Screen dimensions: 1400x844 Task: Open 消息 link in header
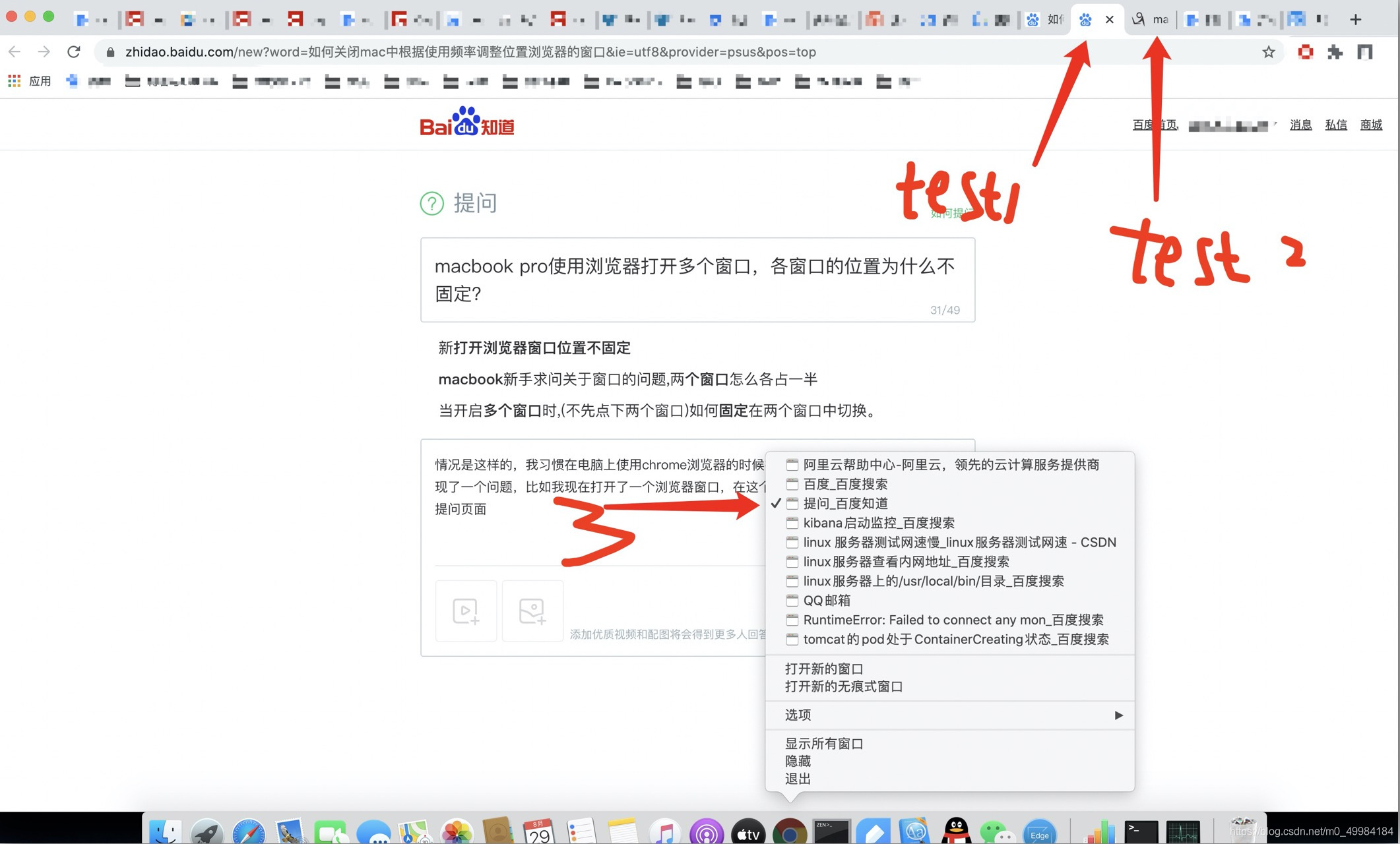[x=1300, y=125]
